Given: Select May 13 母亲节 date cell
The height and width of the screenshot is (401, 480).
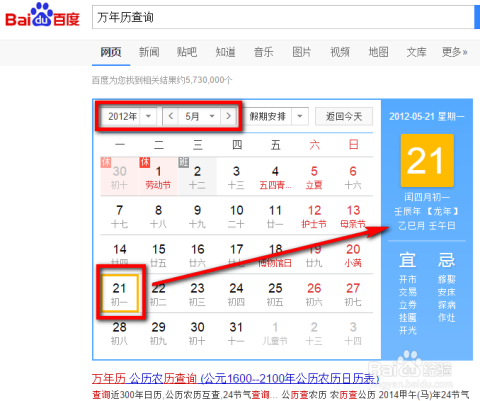Looking at the screenshot, I should (353, 216).
